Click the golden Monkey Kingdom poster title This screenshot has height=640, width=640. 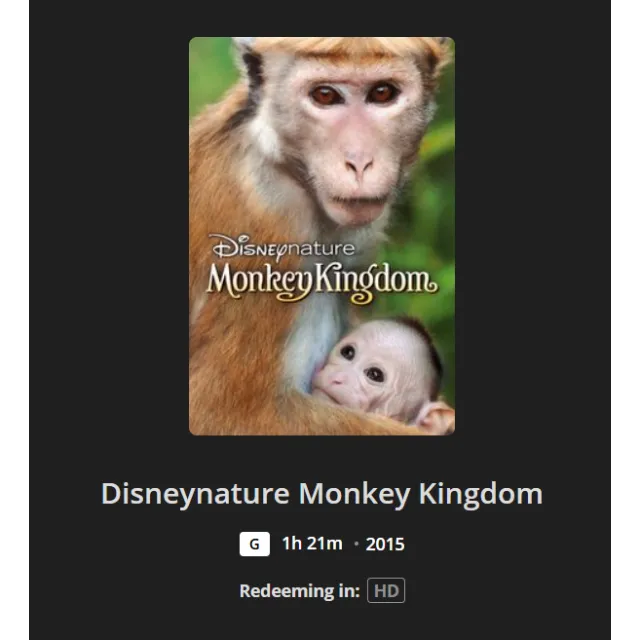point(322,283)
